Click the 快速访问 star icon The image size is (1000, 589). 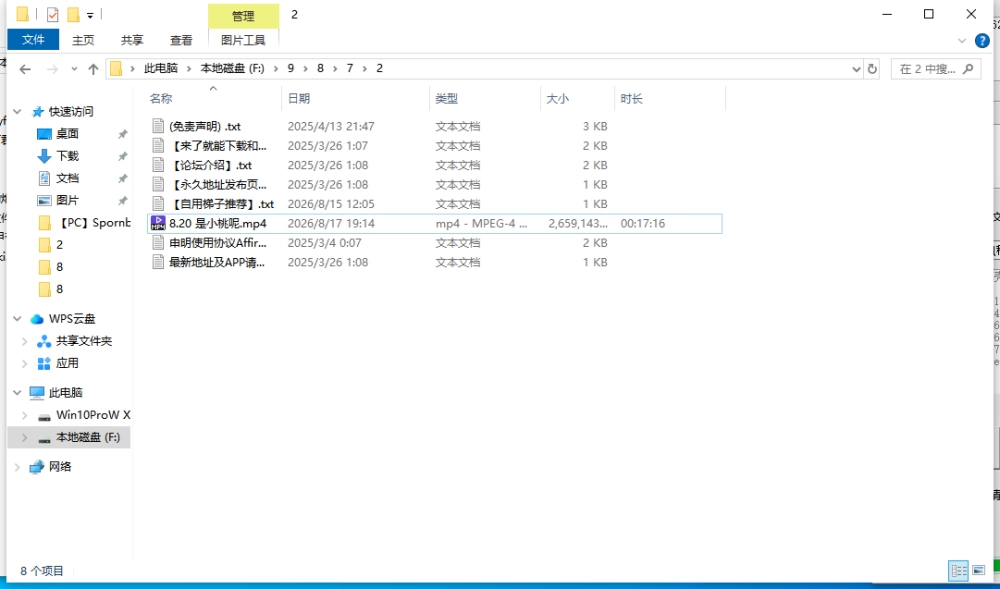[38, 112]
